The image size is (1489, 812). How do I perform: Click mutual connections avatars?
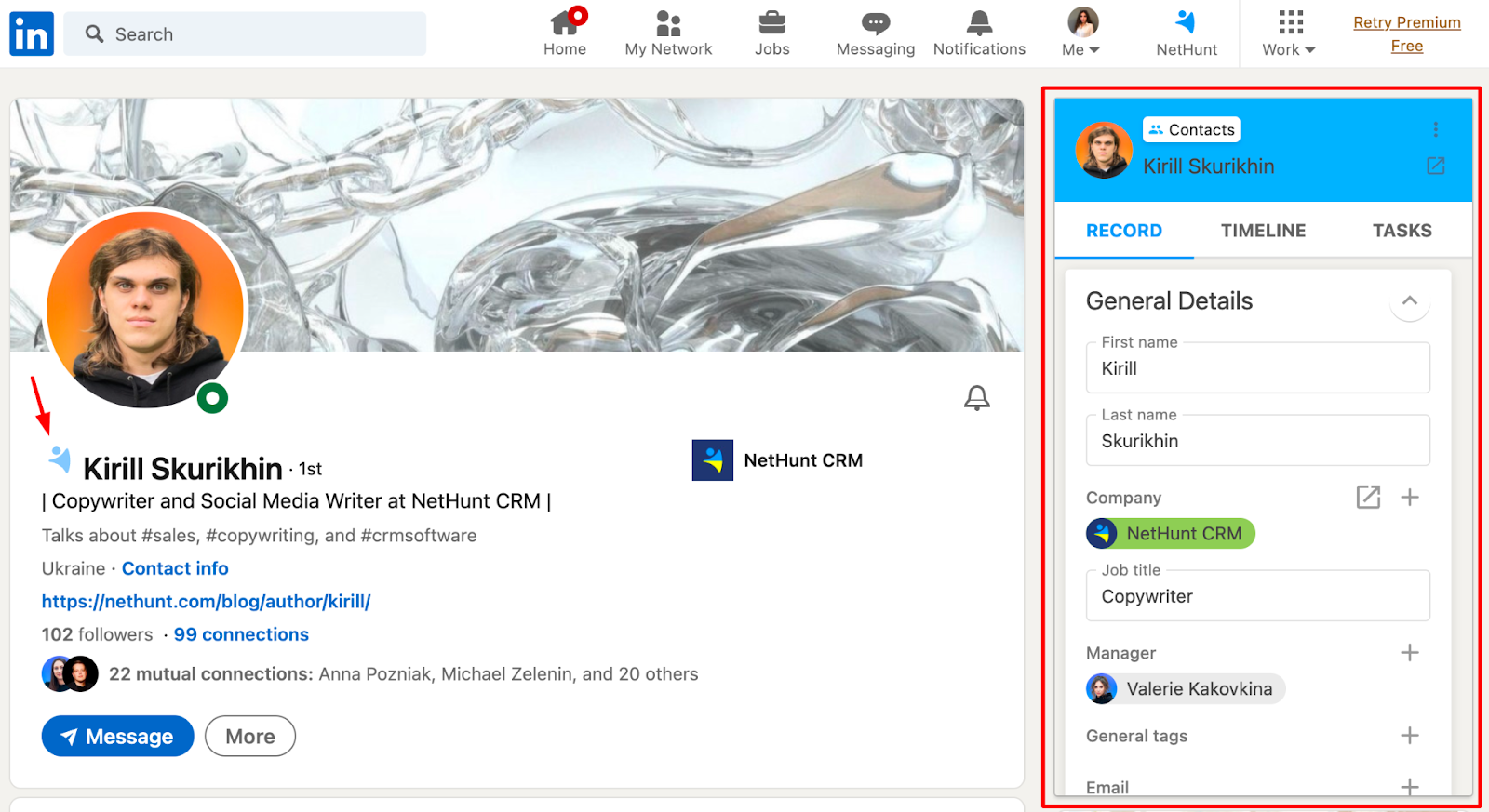(70, 674)
